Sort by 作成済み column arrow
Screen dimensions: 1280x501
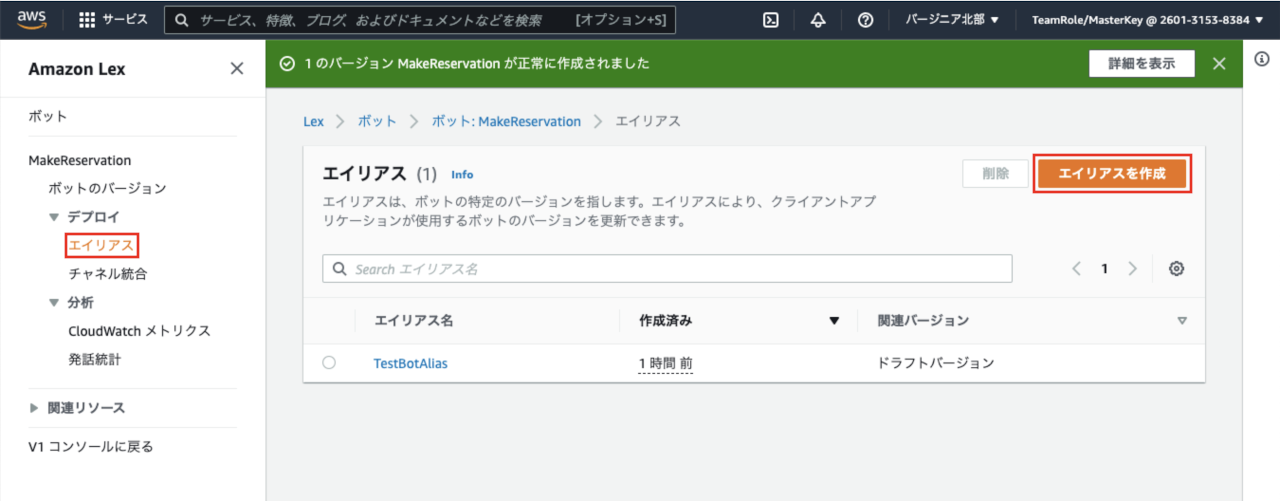[834, 321]
